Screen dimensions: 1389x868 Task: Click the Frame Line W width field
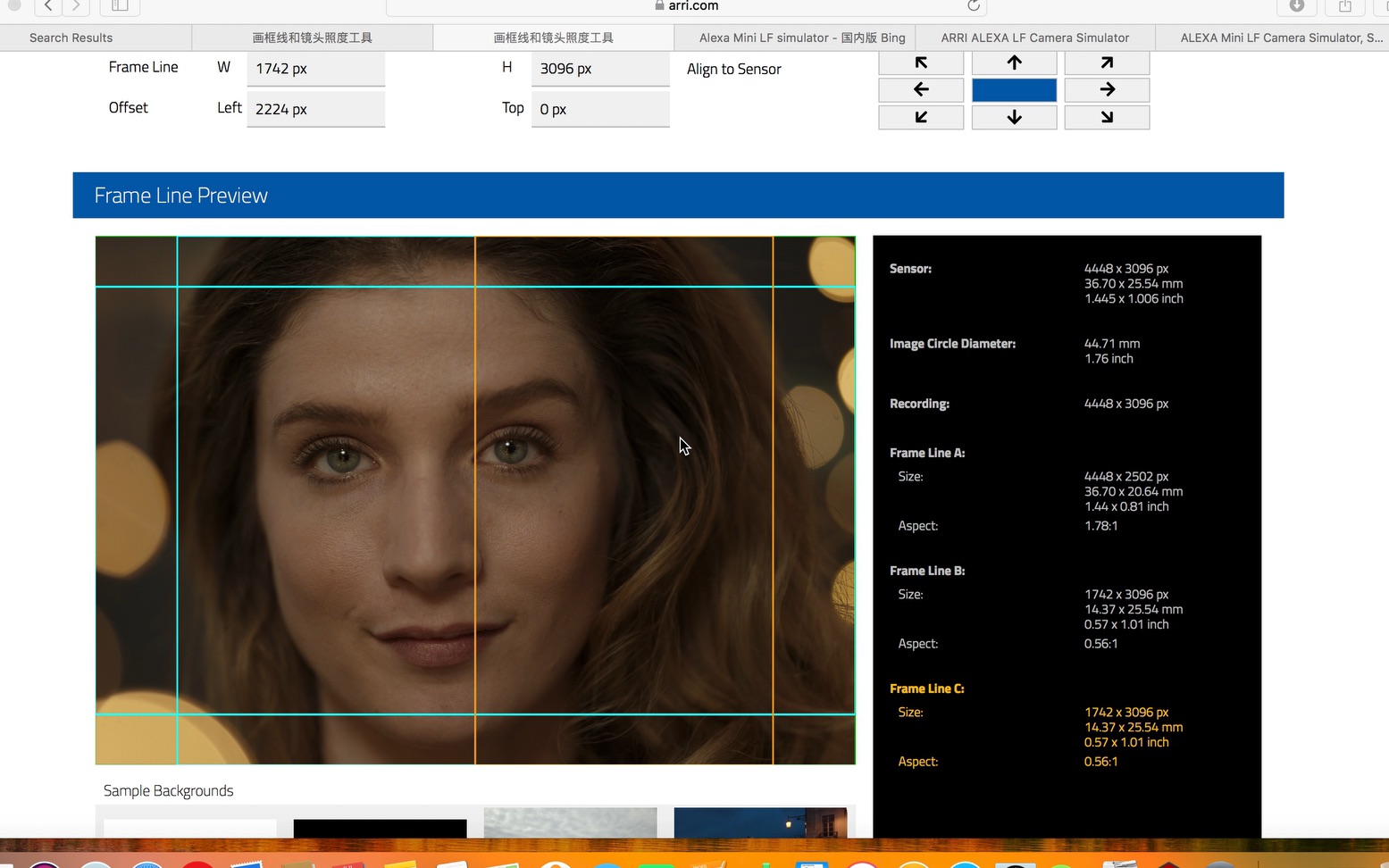(x=315, y=69)
